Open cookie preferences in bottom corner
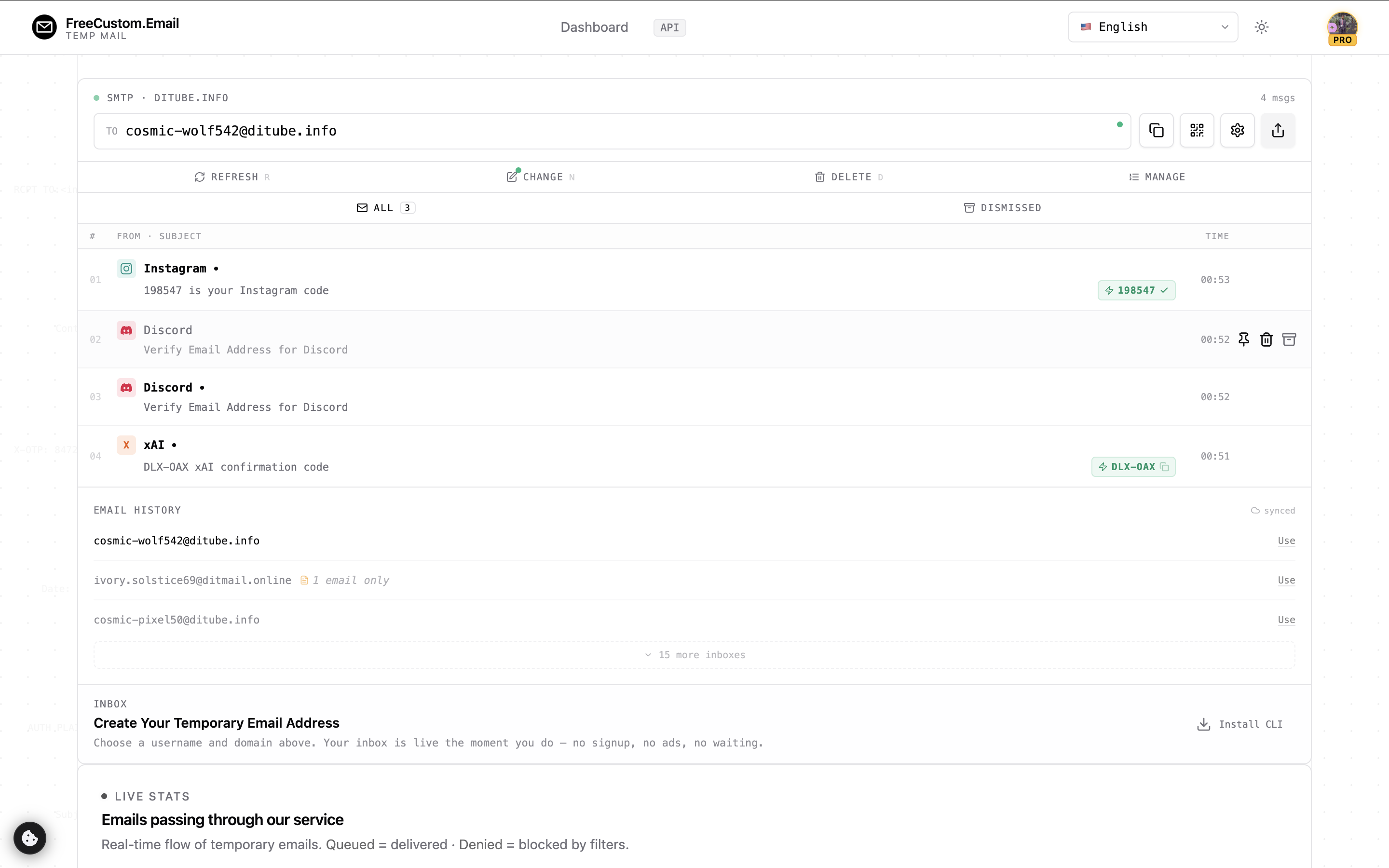 (29, 838)
